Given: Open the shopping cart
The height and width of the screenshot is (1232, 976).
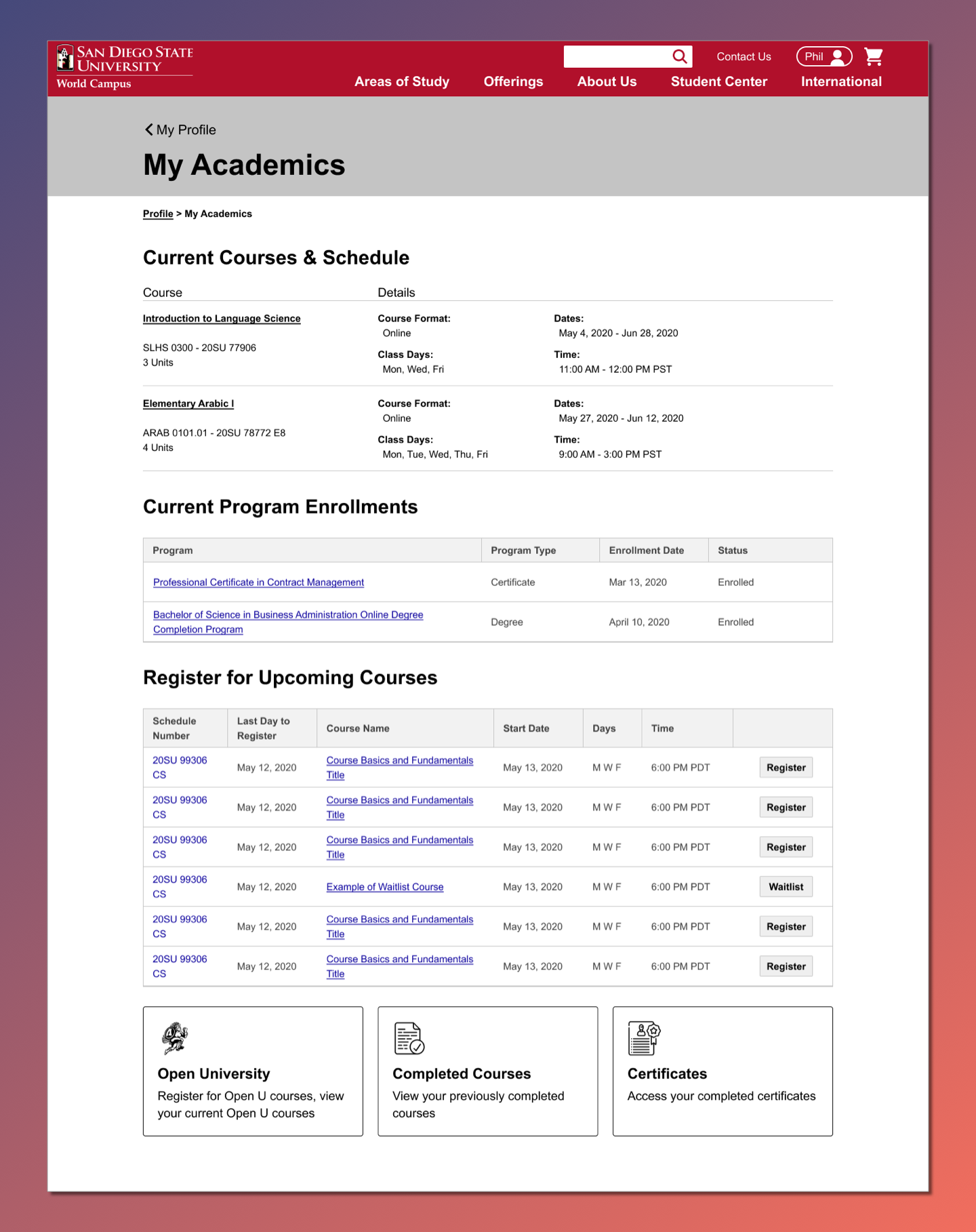Looking at the screenshot, I should 874,56.
